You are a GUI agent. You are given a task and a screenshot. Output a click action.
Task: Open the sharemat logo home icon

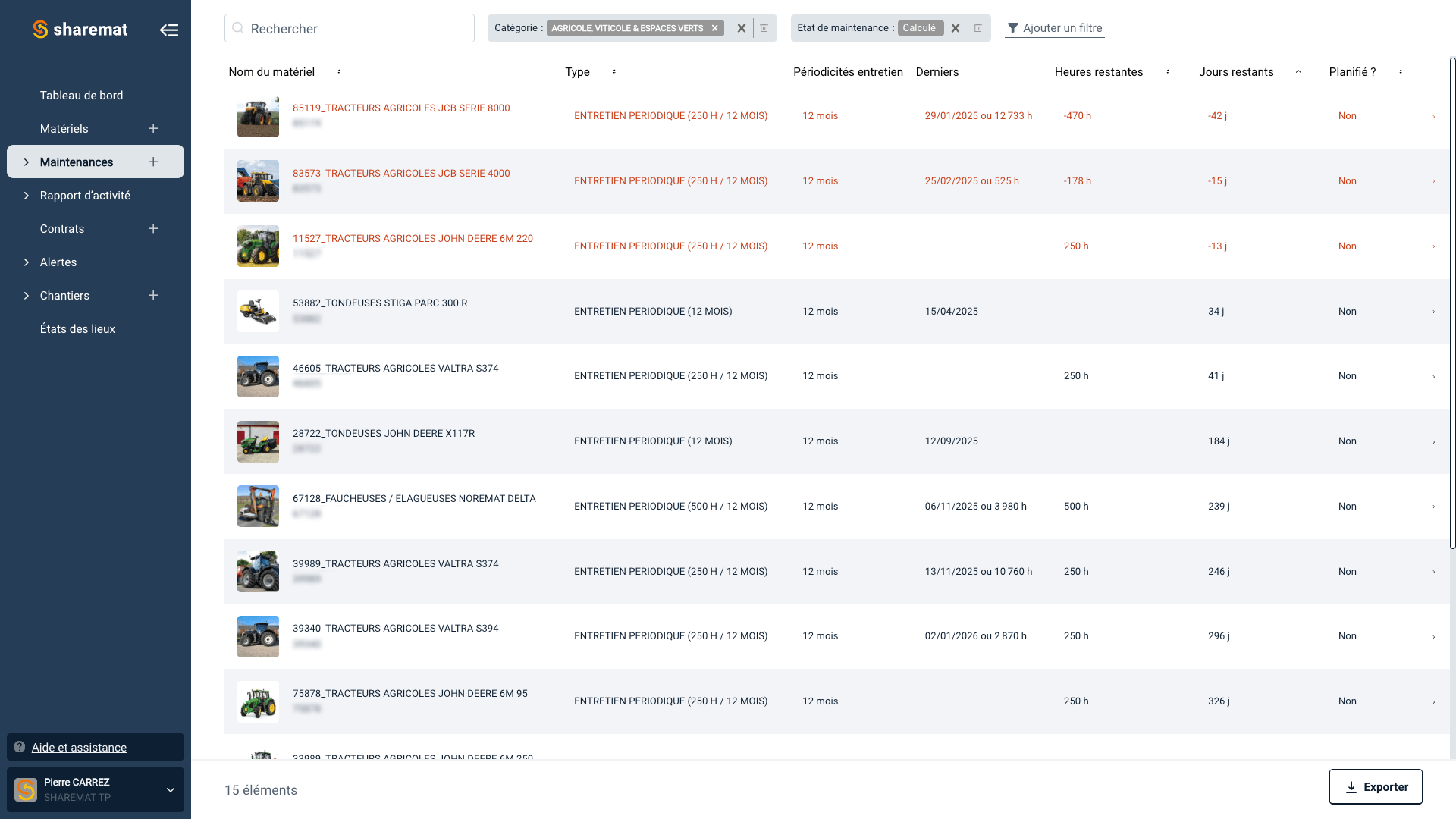[38, 29]
